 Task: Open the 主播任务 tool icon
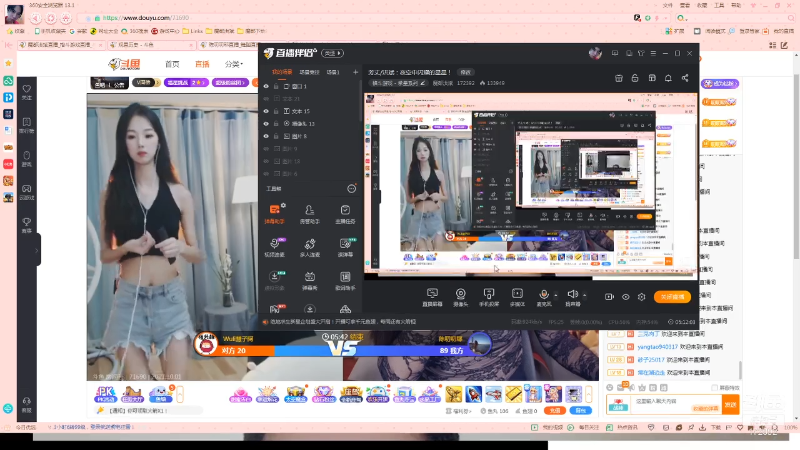coord(345,213)
